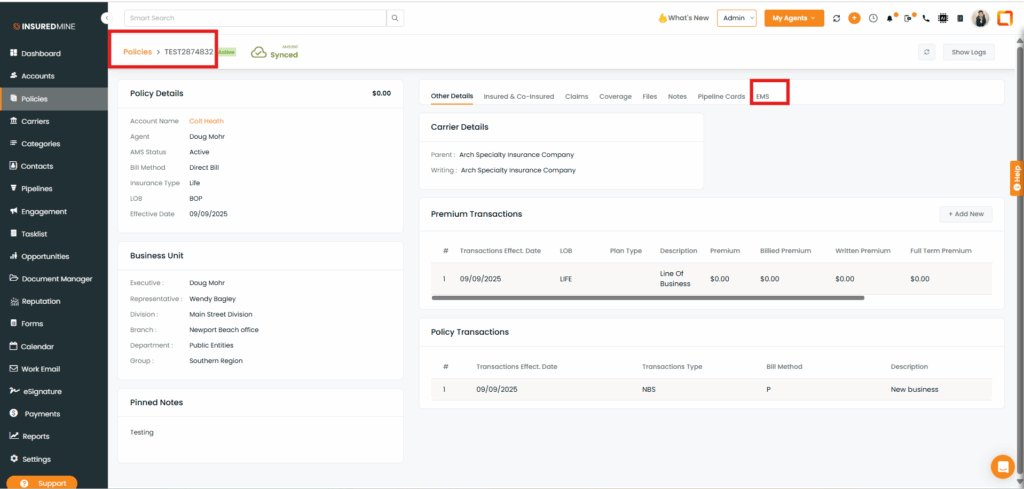
Task: Open the Claims tab
Action: pyautogui.click(x=576, y=97)
